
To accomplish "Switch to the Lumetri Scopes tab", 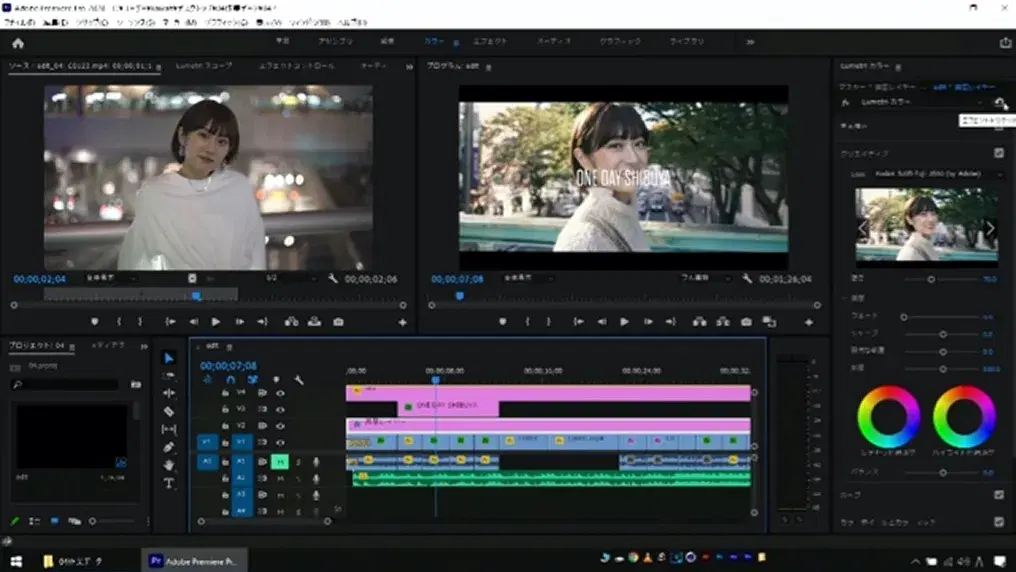I will pyautogui.click(x=203, y=66).
